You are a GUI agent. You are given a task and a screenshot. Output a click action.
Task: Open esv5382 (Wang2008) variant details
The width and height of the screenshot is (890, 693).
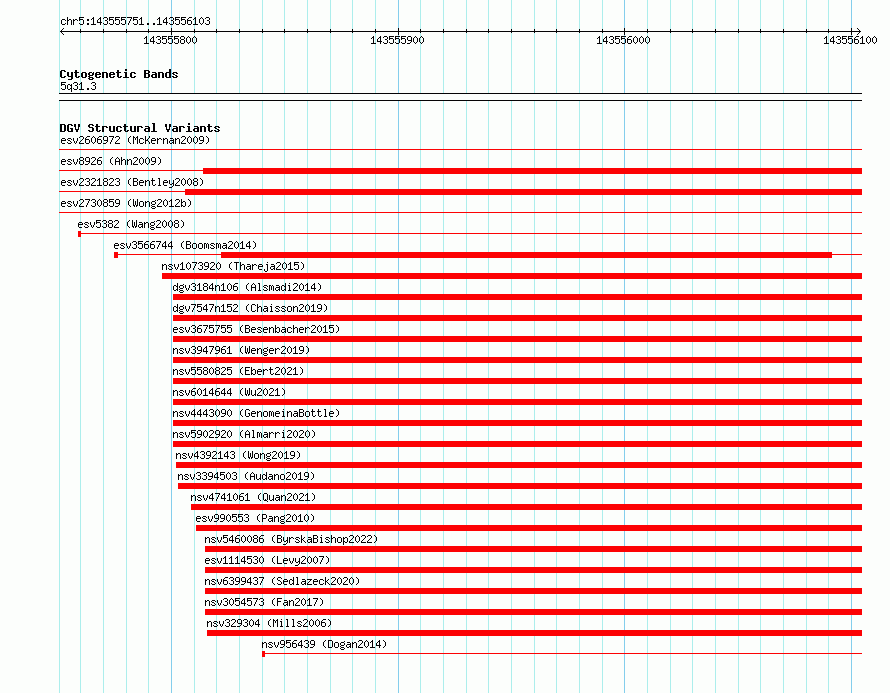(x=131, y=224)
